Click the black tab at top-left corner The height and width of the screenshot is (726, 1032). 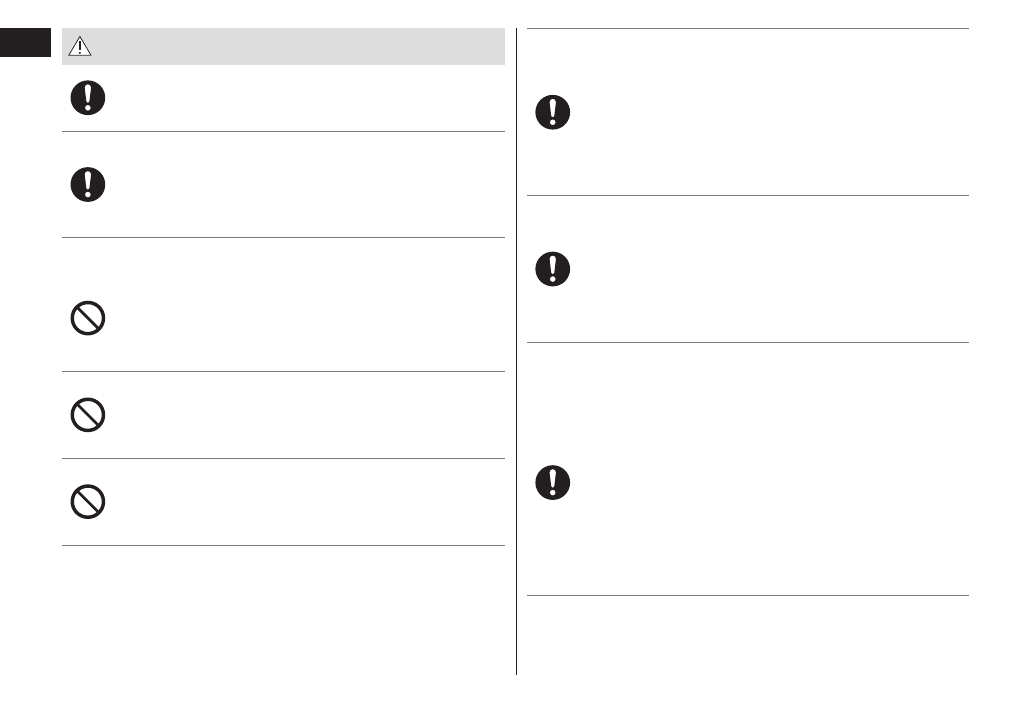pos(25,44)
